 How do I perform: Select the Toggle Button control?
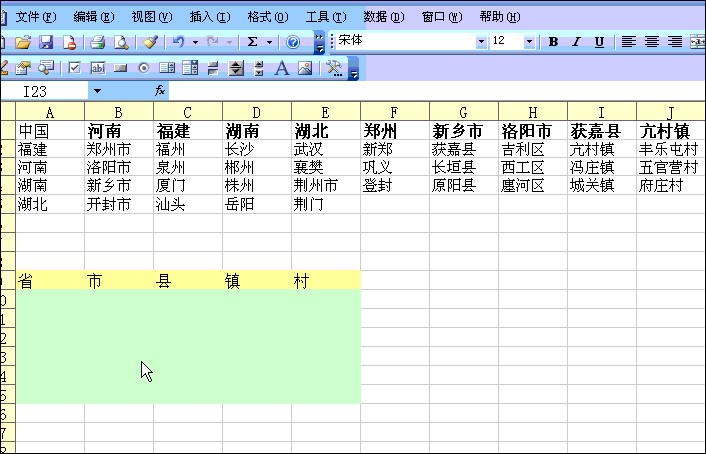pyautogui.click(x=213, y=68)
